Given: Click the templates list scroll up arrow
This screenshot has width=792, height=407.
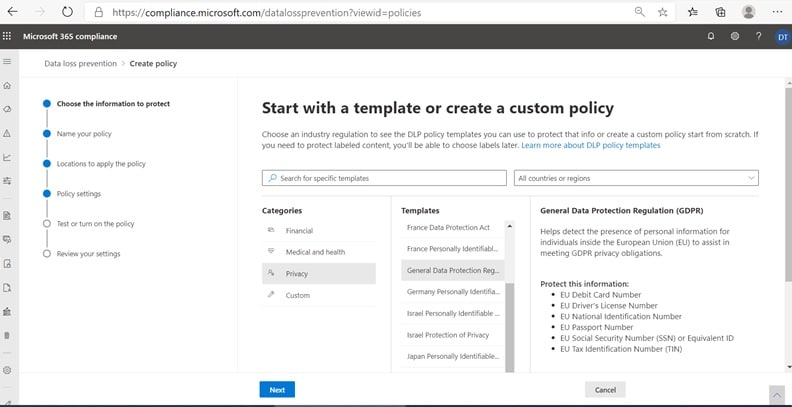Looking at the screenshot, I should click(x=509, y=226).
